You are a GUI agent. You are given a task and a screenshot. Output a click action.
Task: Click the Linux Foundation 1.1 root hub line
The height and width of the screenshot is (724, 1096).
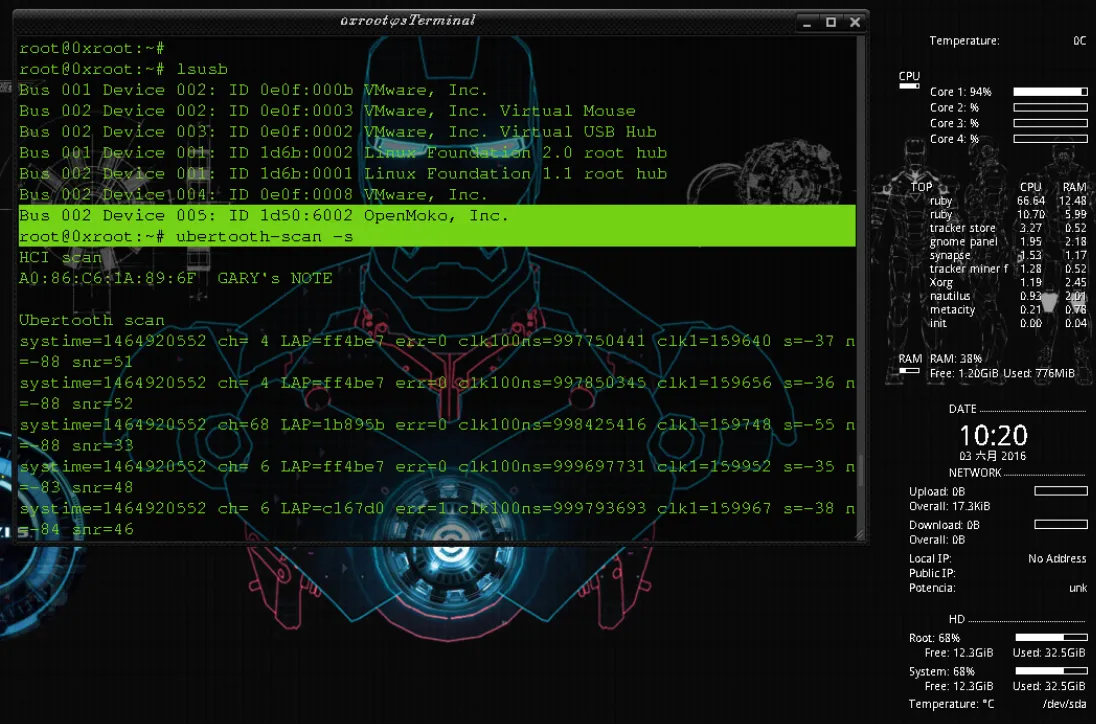[343, 173]
